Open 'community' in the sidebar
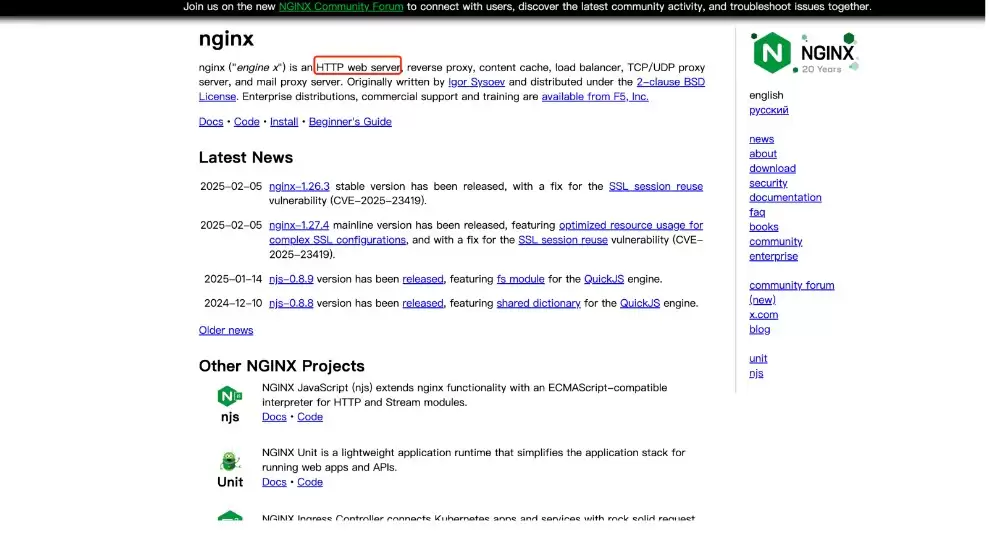This screenshot has width=989, height=538. 775,242
